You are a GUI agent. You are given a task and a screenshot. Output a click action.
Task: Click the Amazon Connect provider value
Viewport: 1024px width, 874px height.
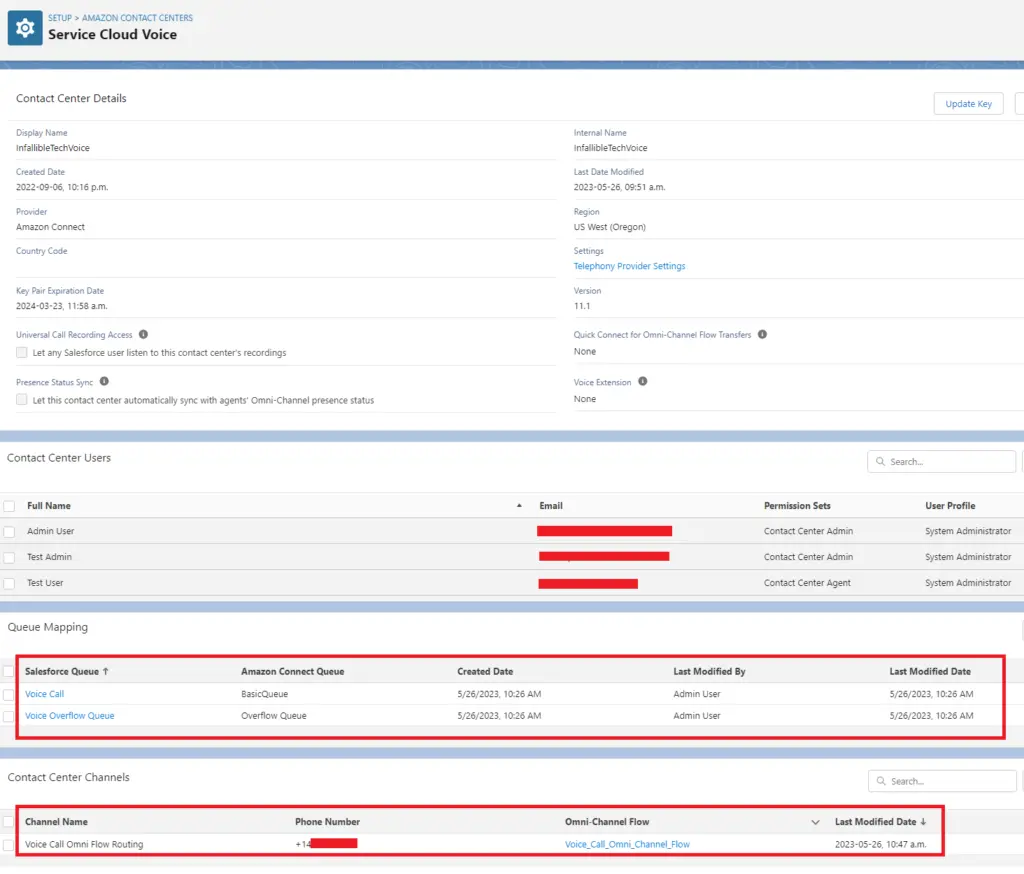click(x=50, y=227)
